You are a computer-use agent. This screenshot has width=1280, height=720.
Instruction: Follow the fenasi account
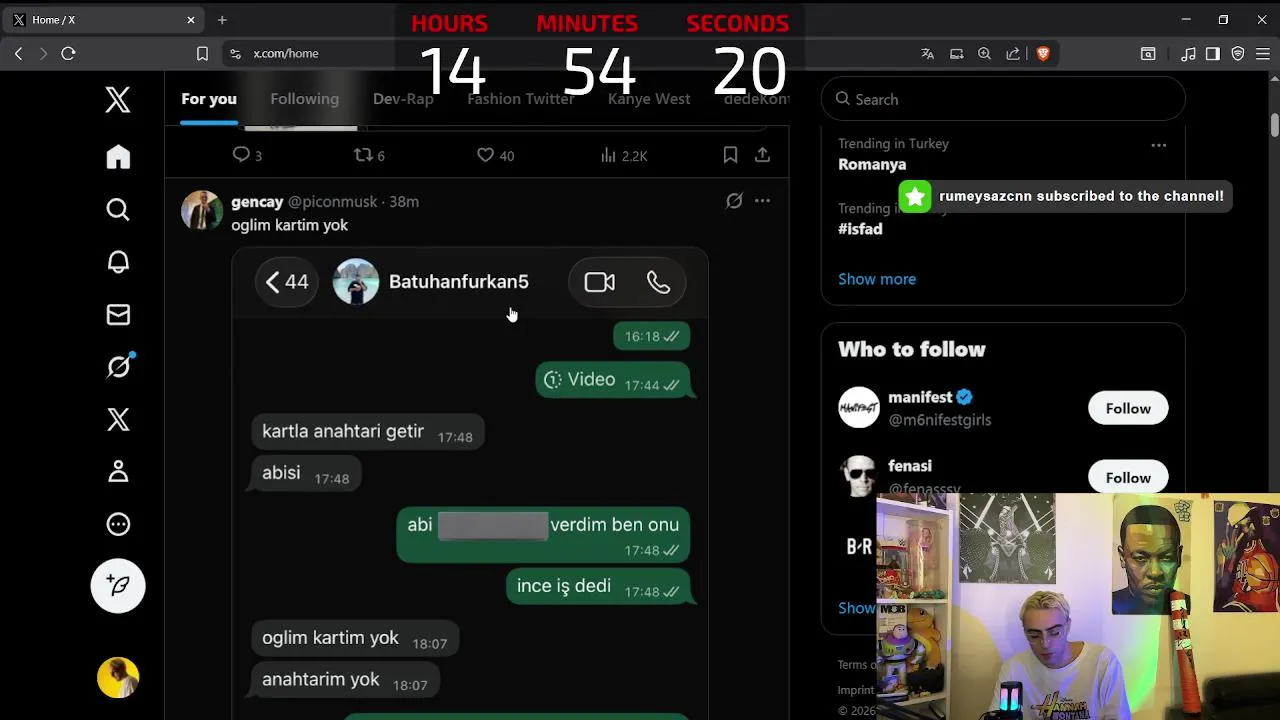point(1128,477)
